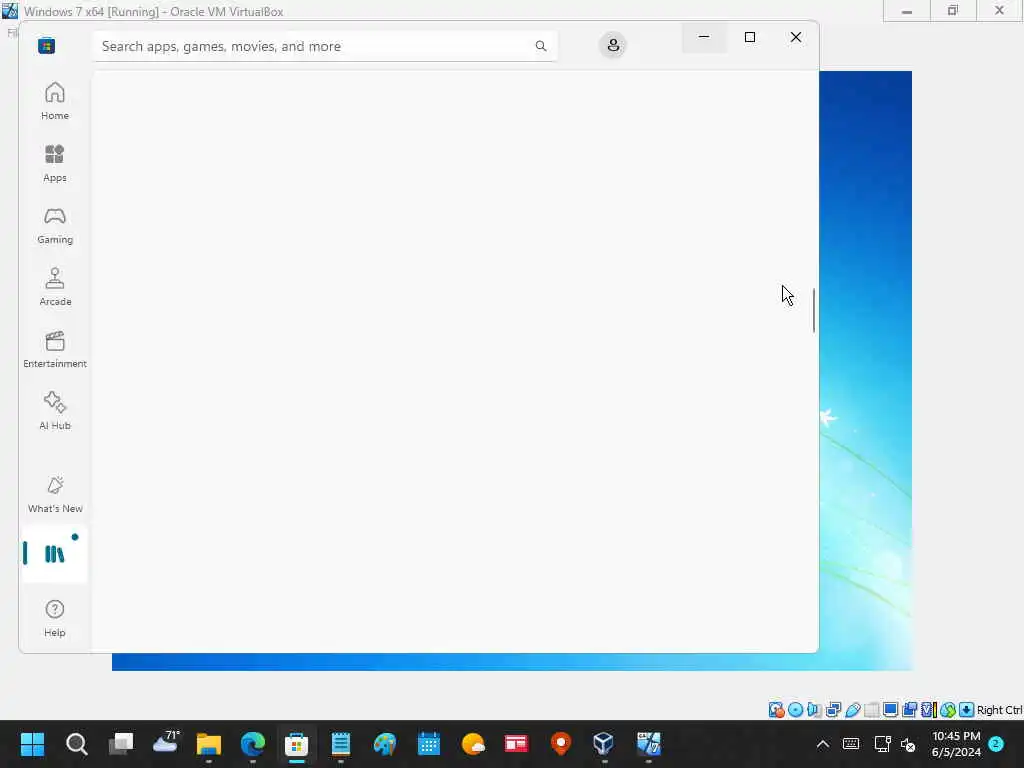Click the Microsoft Store taskbar icon

point(296,744)
